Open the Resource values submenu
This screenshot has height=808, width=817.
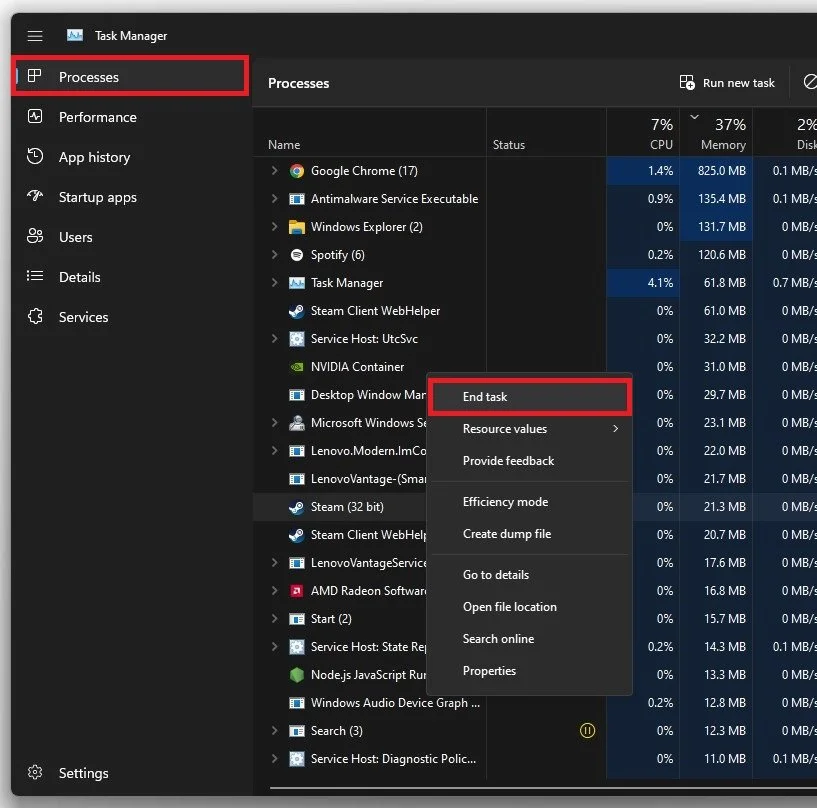[x=529, y=429]
